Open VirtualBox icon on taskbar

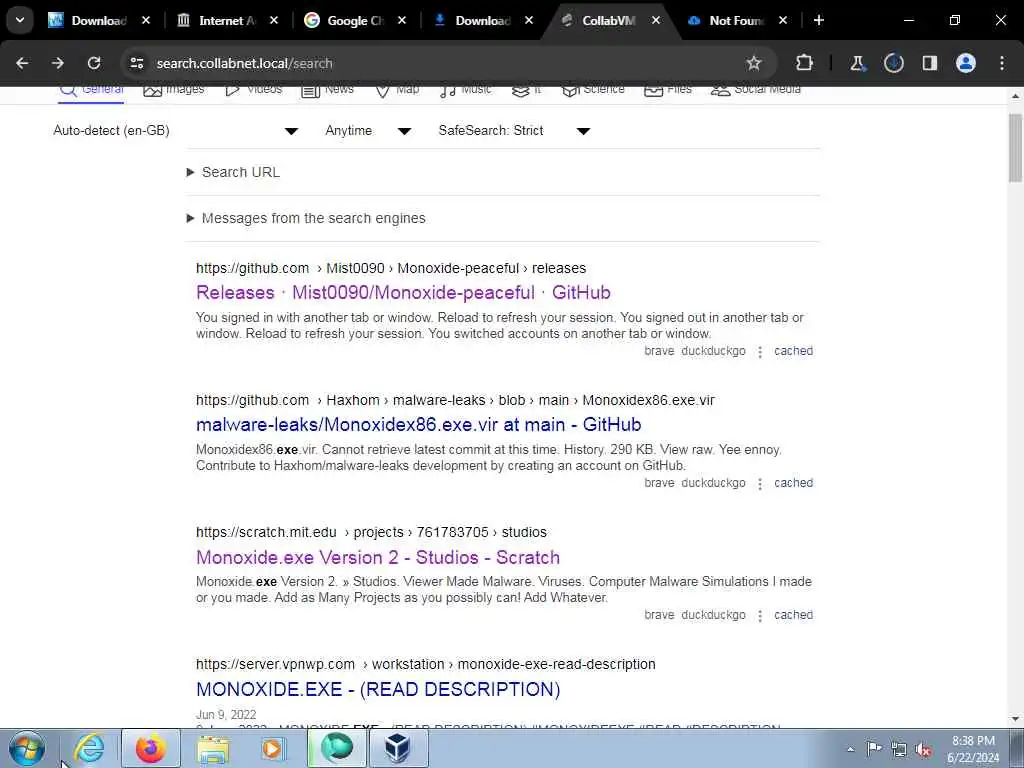click(398, 748)
